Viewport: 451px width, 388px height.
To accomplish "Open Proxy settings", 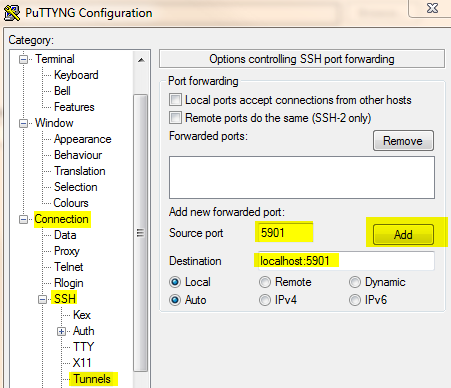I will click(67, 251).
